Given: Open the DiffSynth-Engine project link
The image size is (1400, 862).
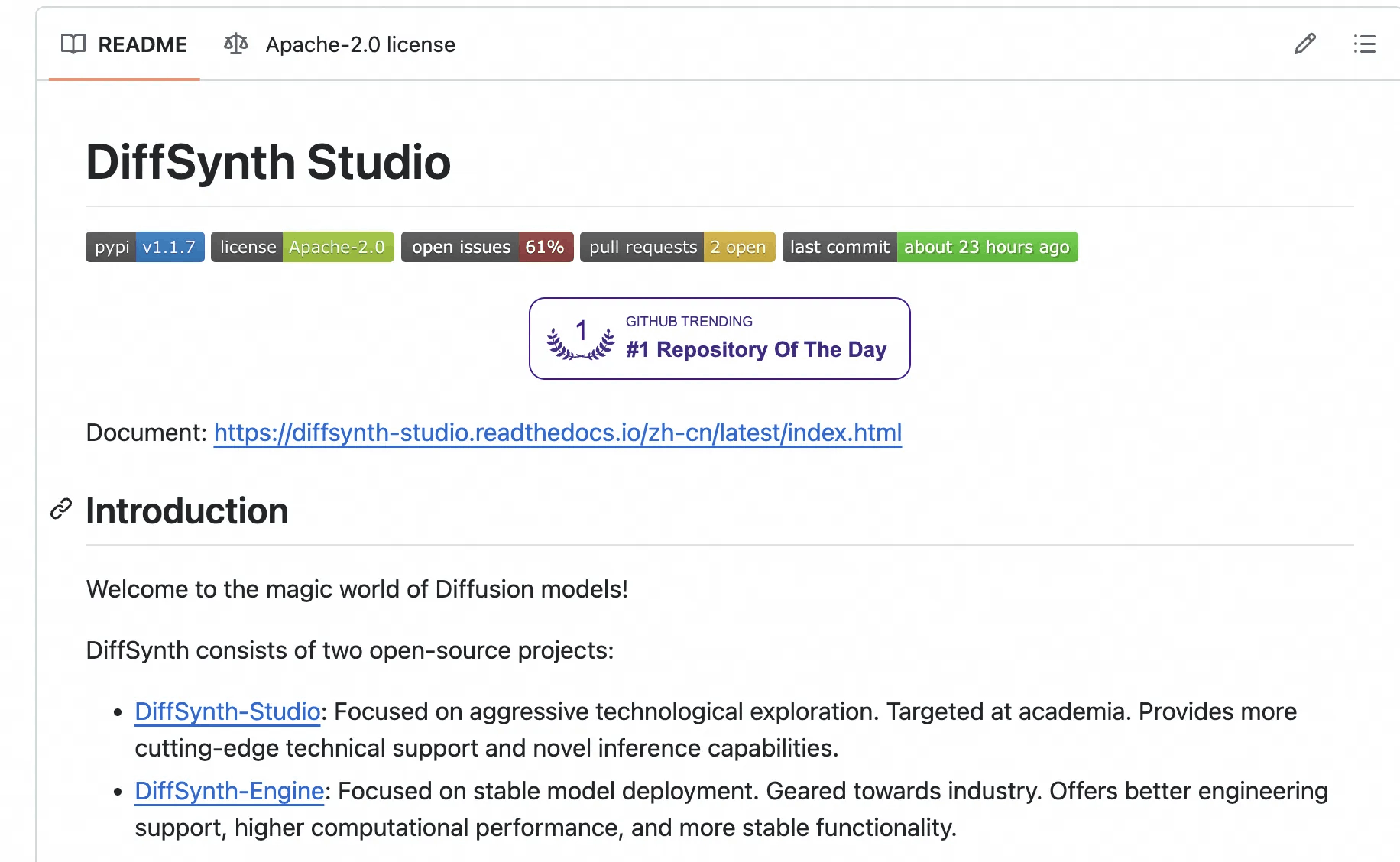Looking at the screenshot, I should point(228,791).
